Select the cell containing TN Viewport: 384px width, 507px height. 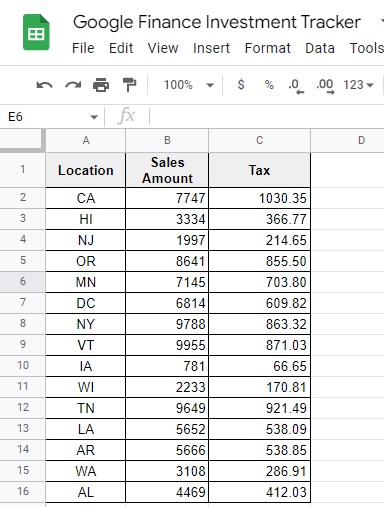coord(86,408)
